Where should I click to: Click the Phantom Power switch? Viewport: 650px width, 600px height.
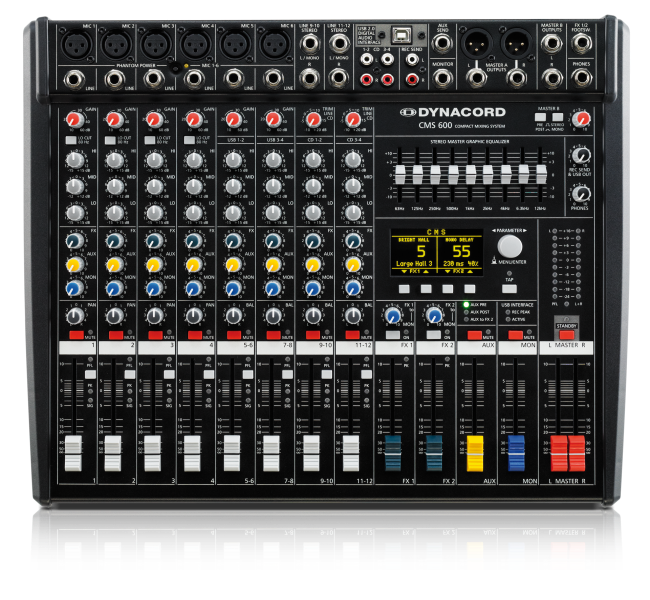tap(176, 68)
